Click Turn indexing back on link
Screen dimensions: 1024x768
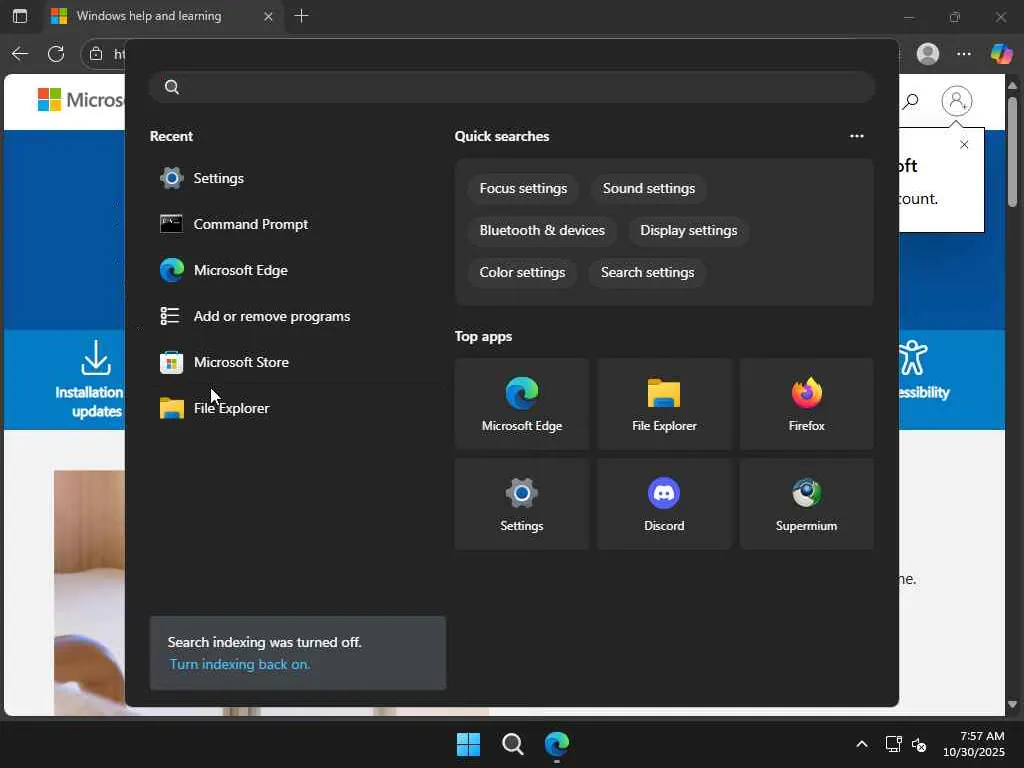(x=240, y=664)
